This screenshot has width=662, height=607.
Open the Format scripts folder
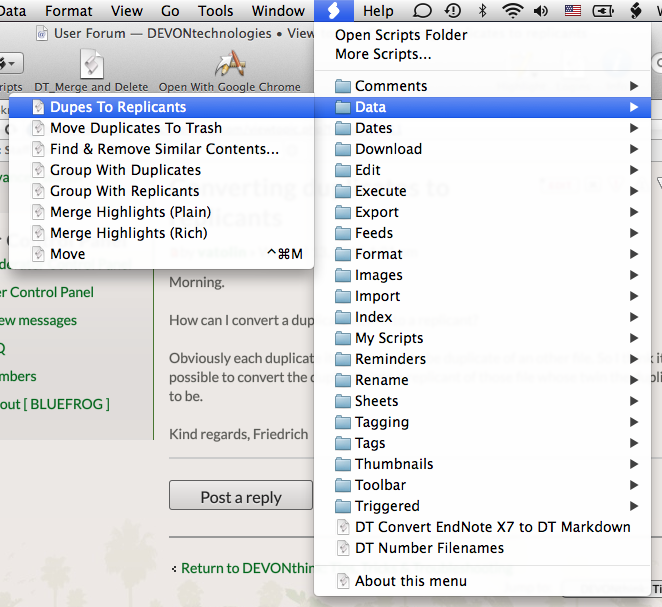coord(483,254)
